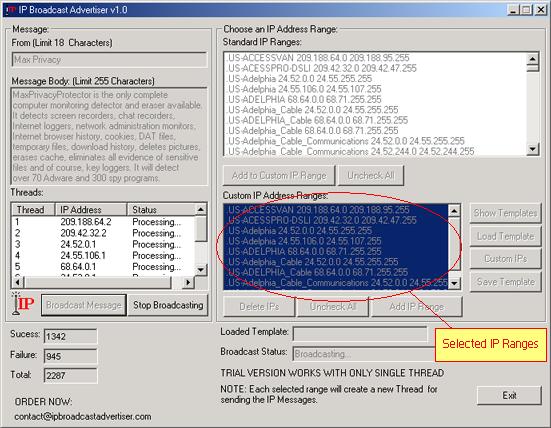The height and width of the screenshot is (428, 551).
Task: Click the Broadcast Message button
Action: (84, 305)
